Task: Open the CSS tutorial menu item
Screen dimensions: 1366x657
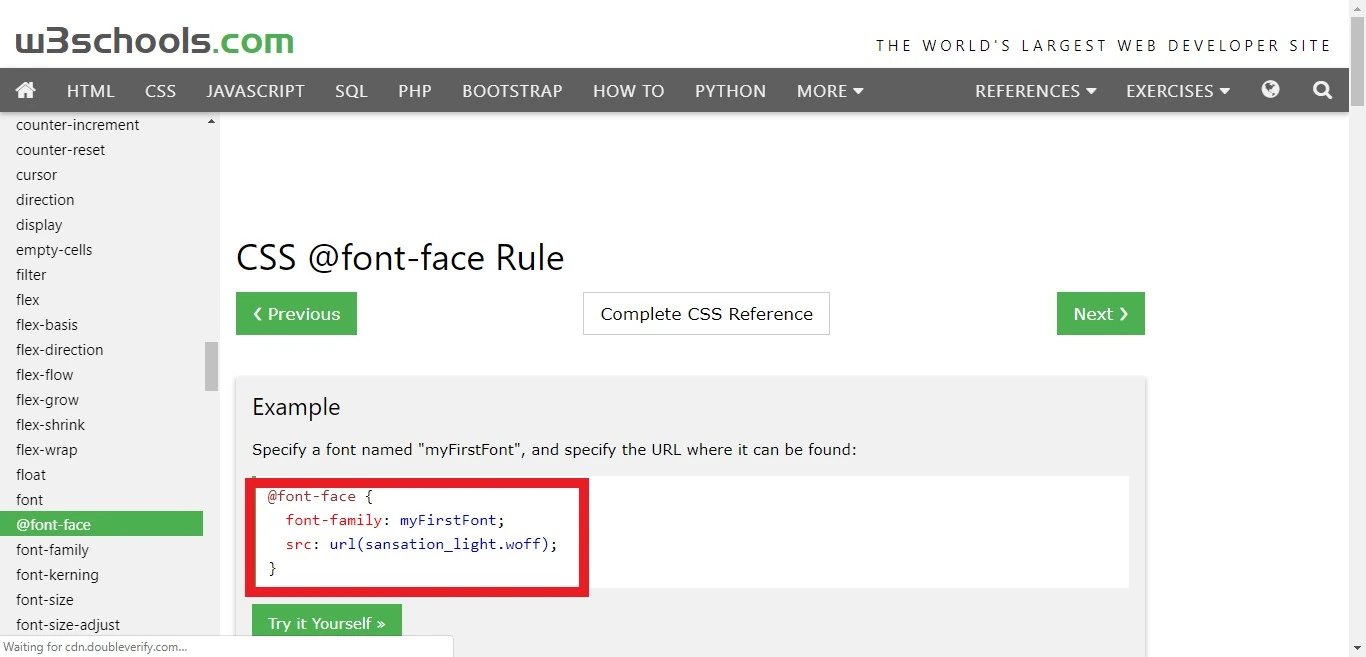Action: point(160,91)
